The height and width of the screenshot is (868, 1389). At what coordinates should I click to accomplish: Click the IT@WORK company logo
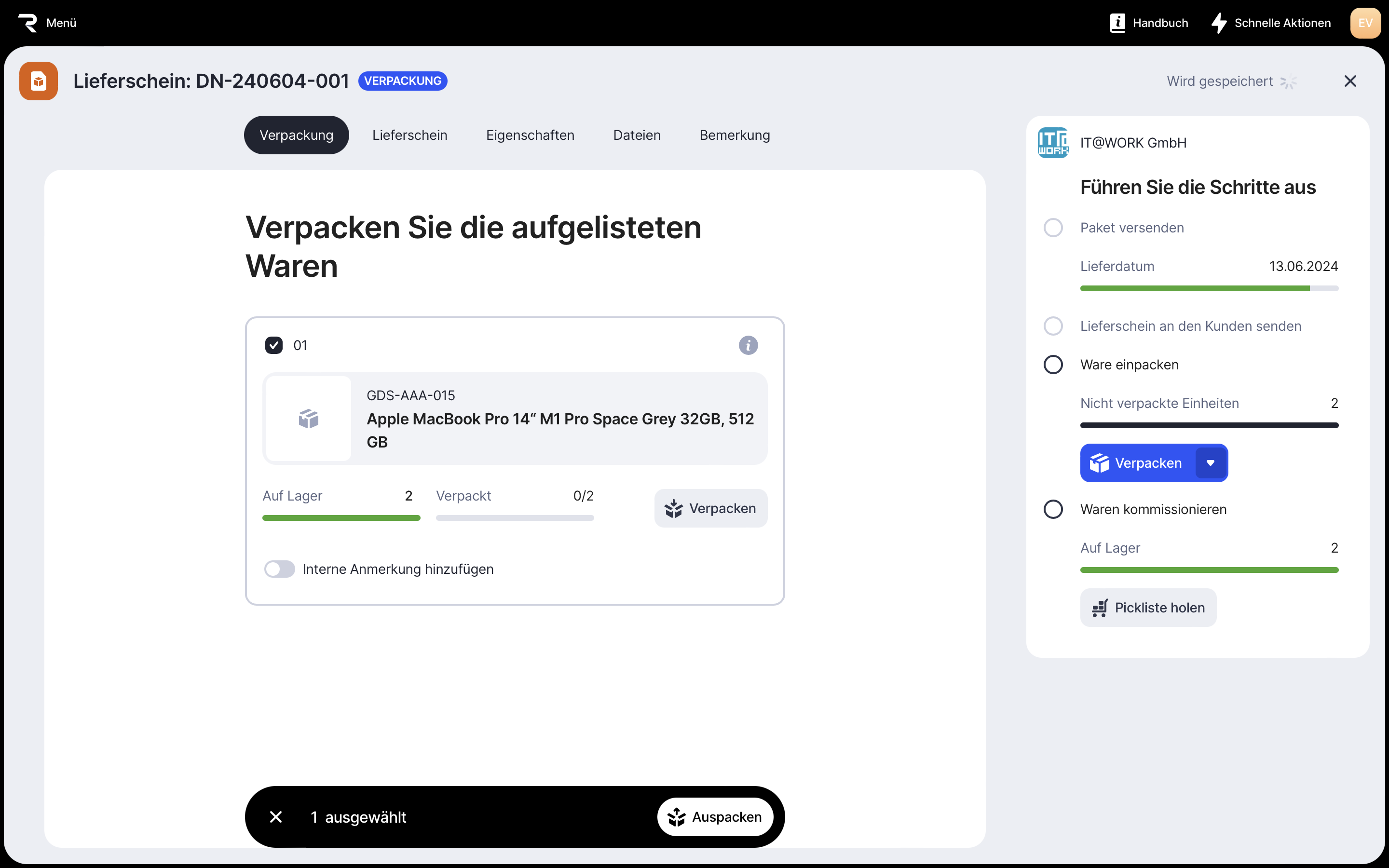[1053, 142]
